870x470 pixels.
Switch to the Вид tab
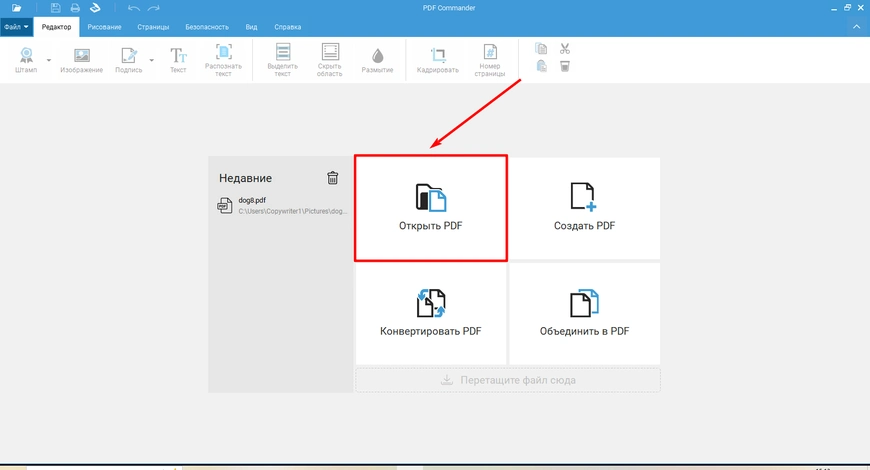pos(251,27)
